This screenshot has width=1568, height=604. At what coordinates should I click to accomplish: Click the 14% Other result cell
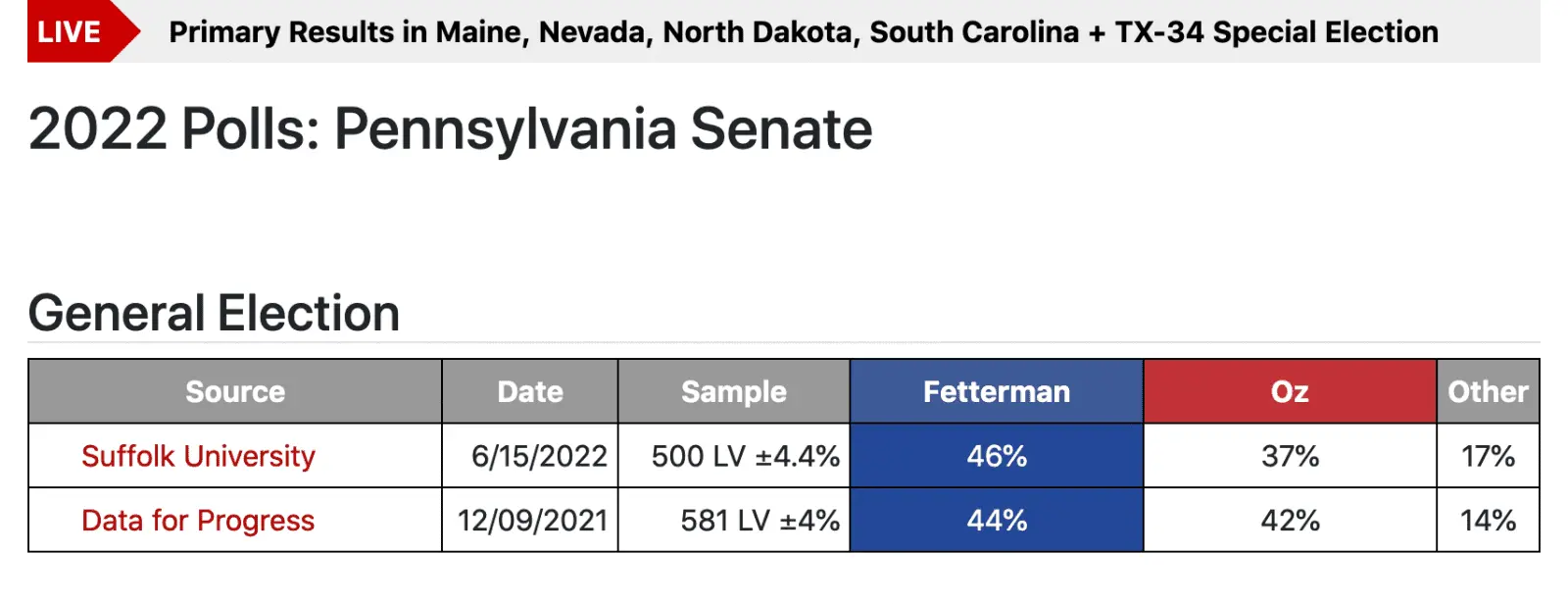[x=1488, y=521]
